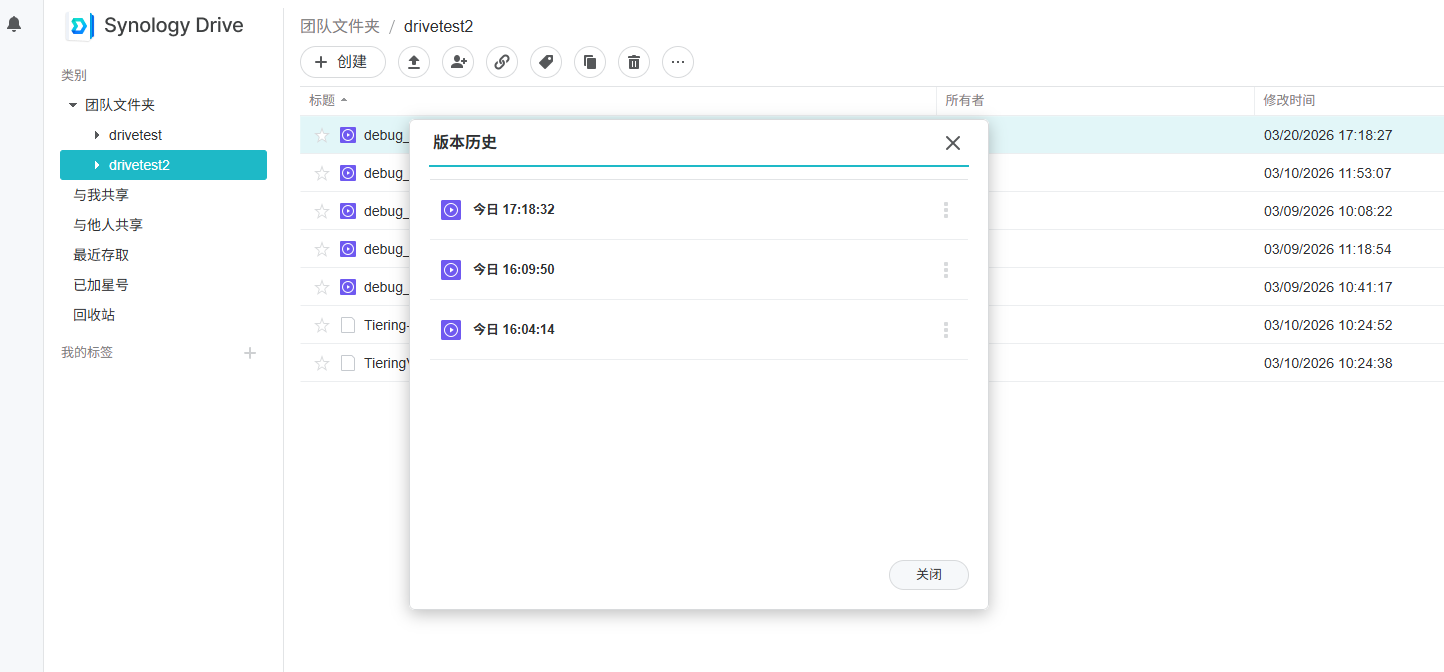
Task: Click the upload icon in toolbar
Action: click(414, 62)
